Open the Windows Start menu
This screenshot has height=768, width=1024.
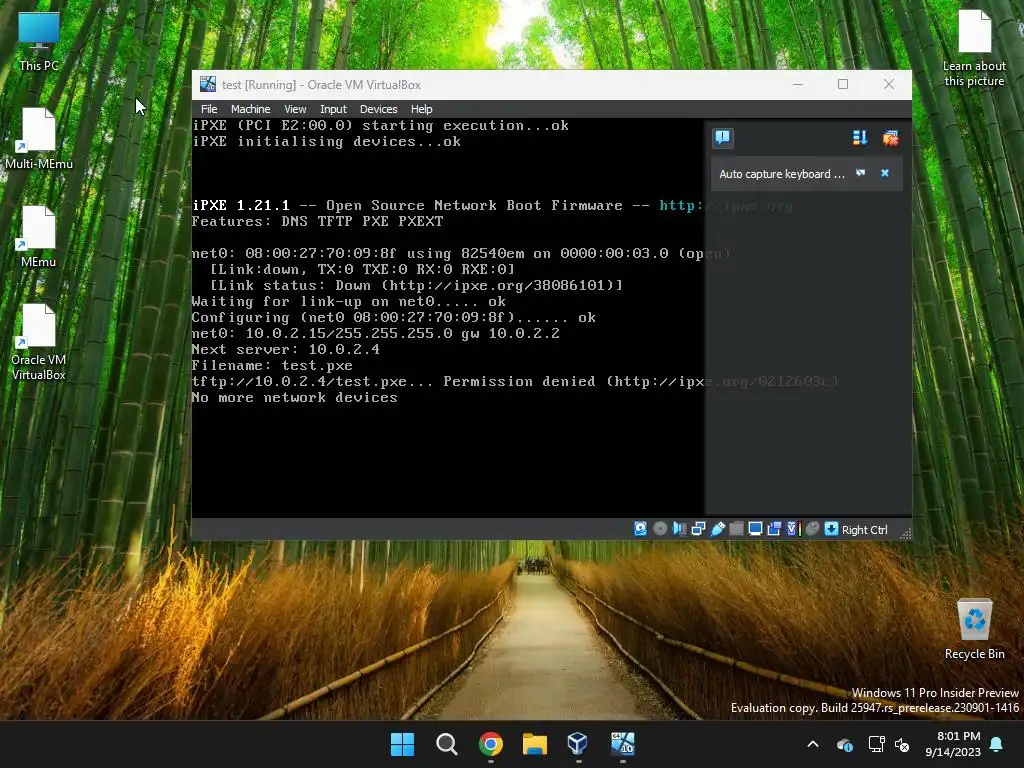(402, 744)
